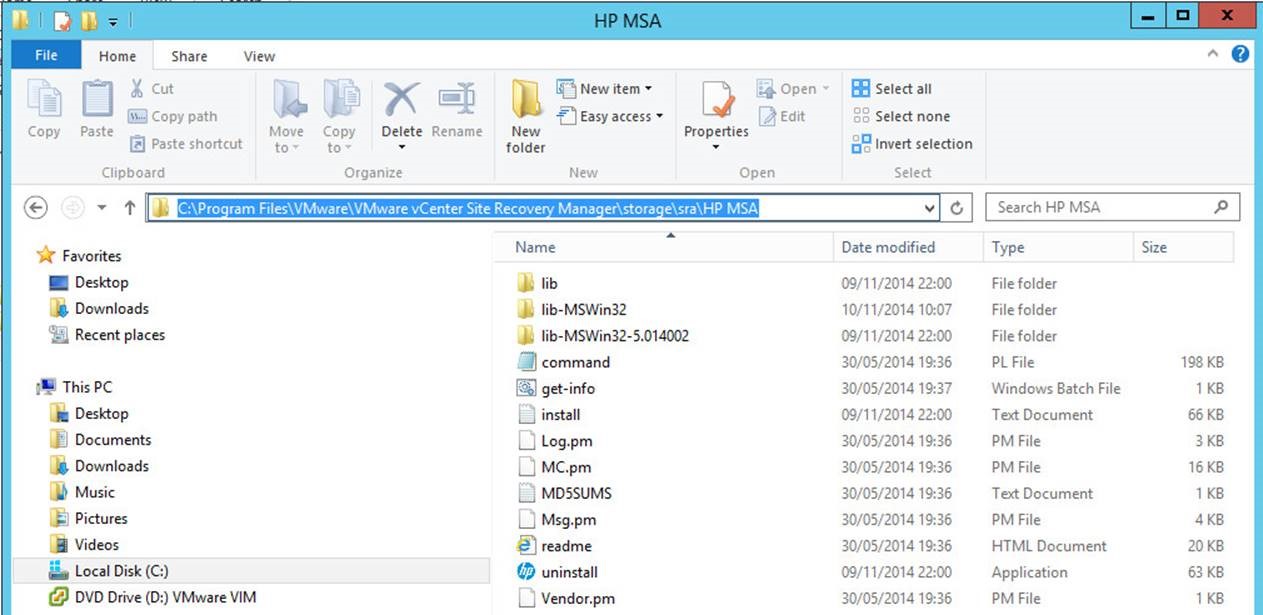
Task: Click the Delete red X icon
Action: pos(401,101)
